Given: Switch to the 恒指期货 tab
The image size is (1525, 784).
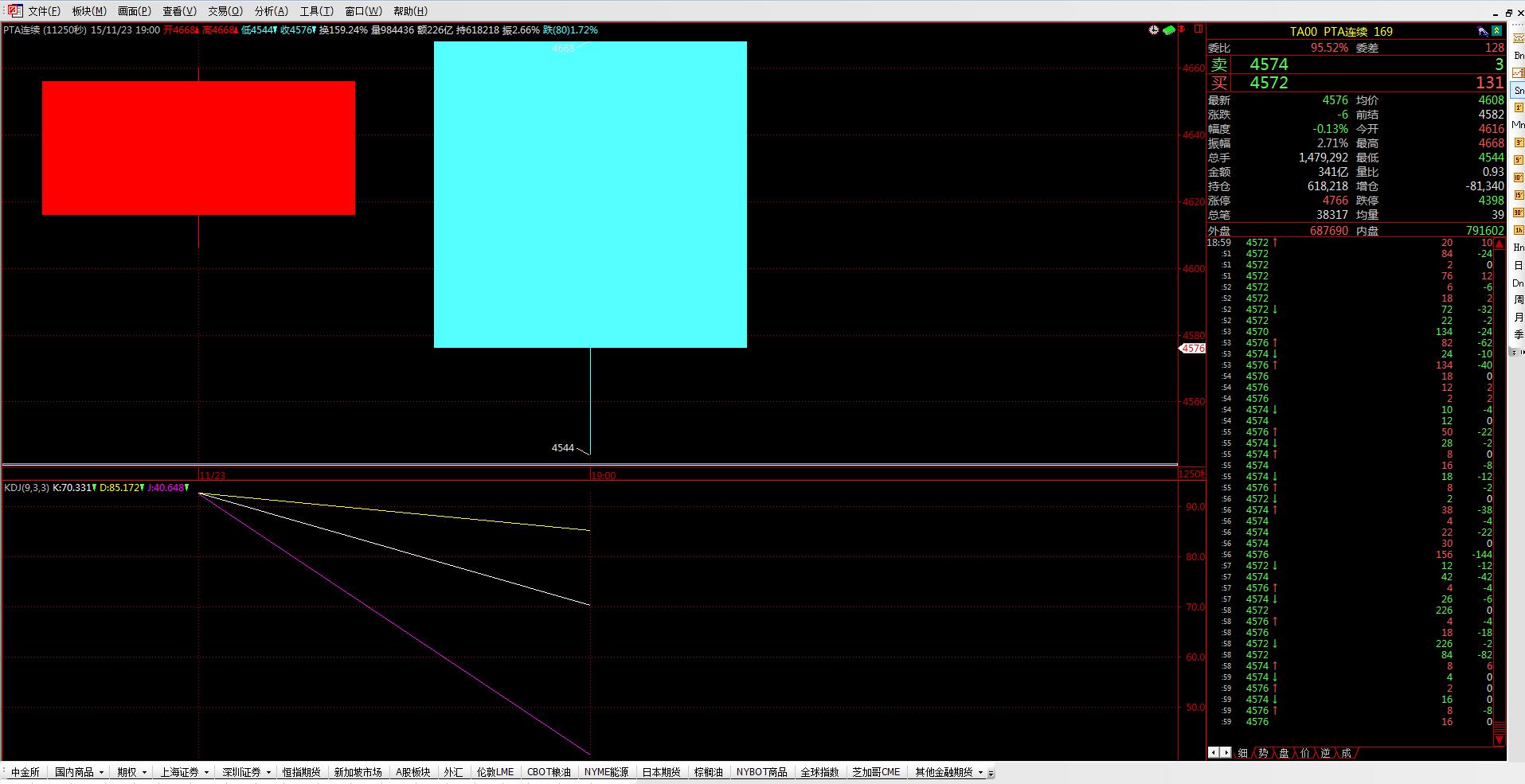Looking at the screenshot, I should pos(302,772).
